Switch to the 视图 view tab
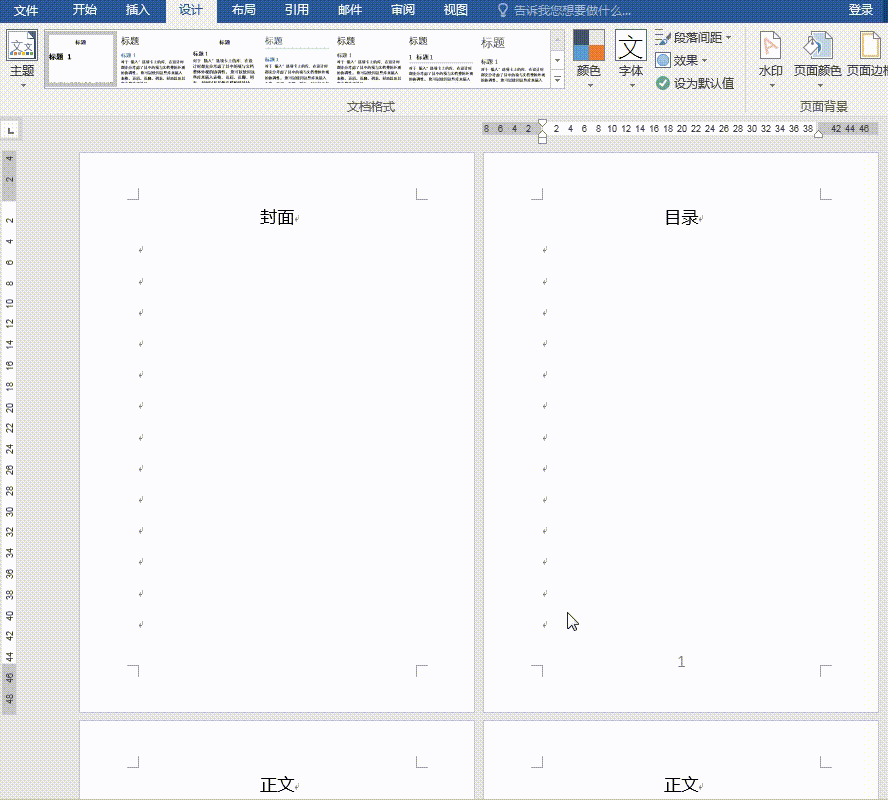Image resolution: width=888 pixels, height=800 pixels. point(455,10)
